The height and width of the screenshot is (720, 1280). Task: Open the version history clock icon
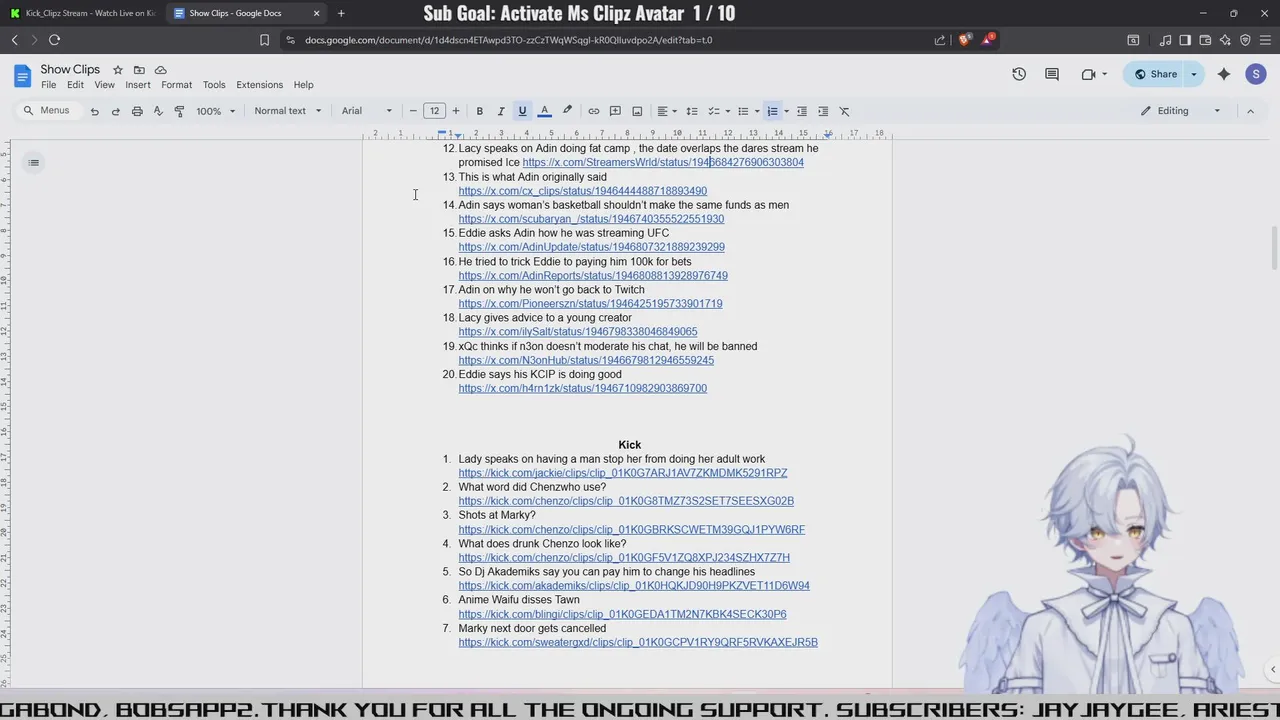(x=1019, y=74)
